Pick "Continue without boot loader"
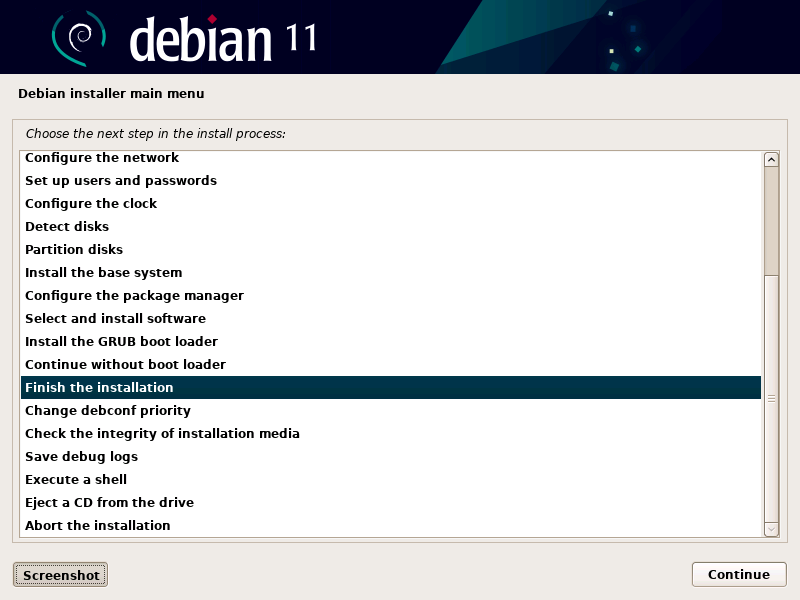 point(391,364)
